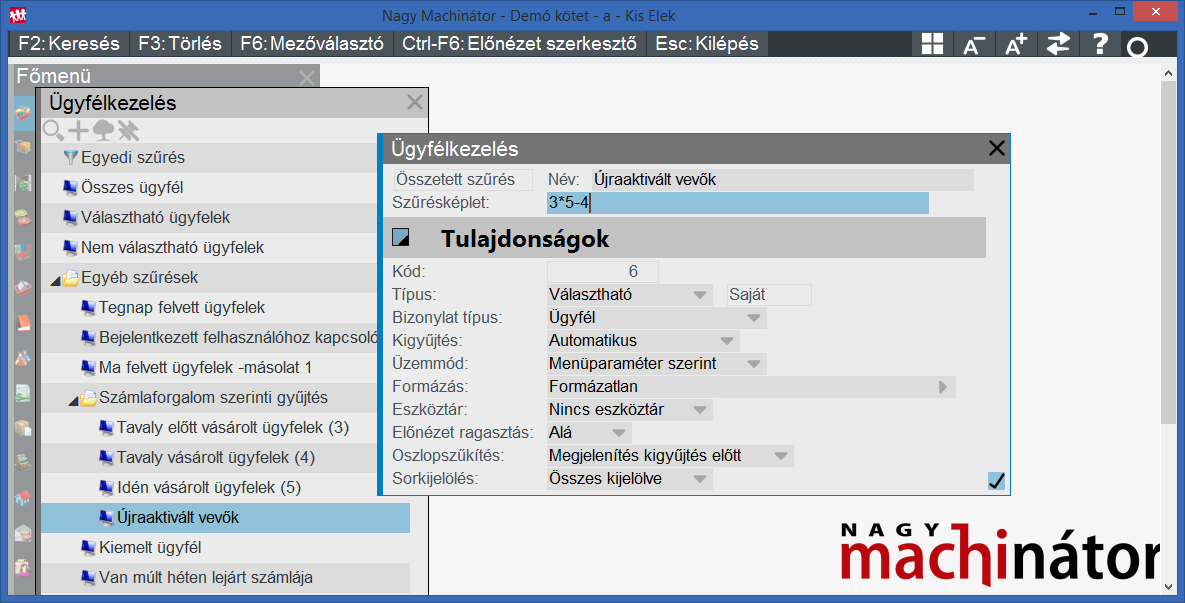1185x603 pixels.
Task: Open the tree view icon in the filter toolbar
Action: (x=103, y=130)
